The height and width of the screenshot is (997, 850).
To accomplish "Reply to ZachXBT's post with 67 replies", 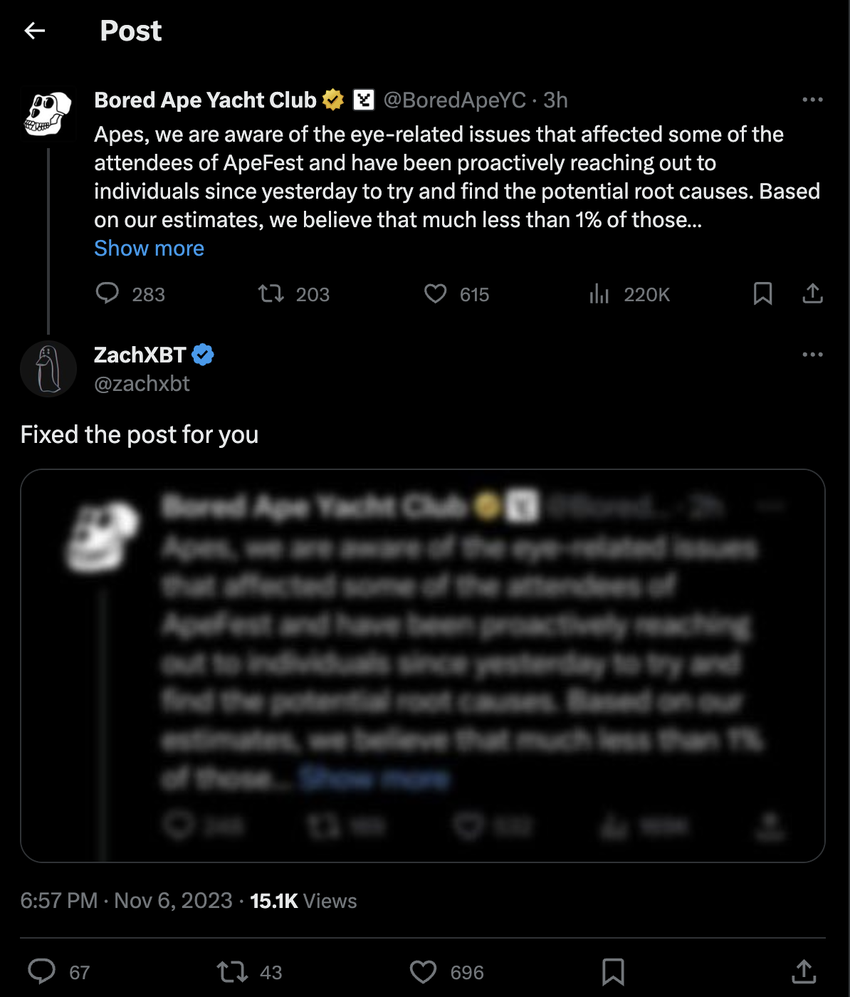I will [43, 971].
